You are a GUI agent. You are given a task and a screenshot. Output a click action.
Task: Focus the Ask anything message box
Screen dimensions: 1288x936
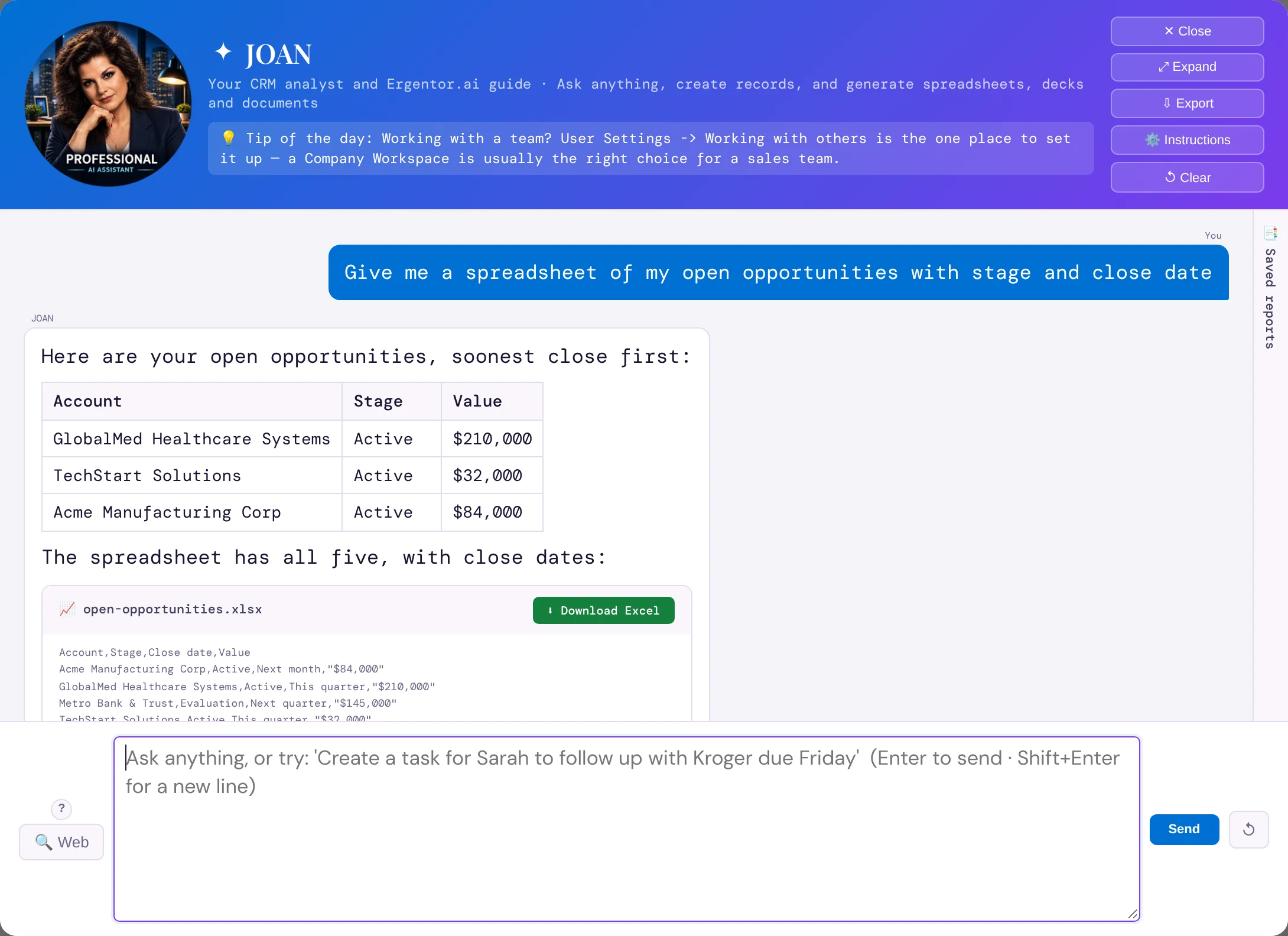click(x=626, y=828)
